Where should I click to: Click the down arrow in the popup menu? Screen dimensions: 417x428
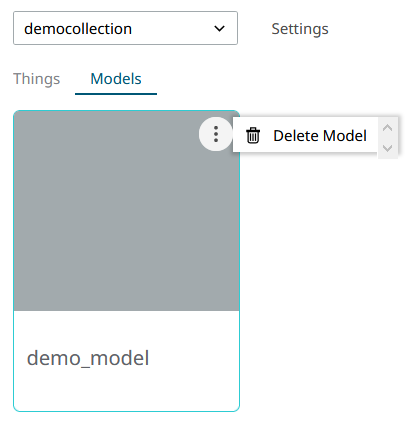click(x=387, y=148)
